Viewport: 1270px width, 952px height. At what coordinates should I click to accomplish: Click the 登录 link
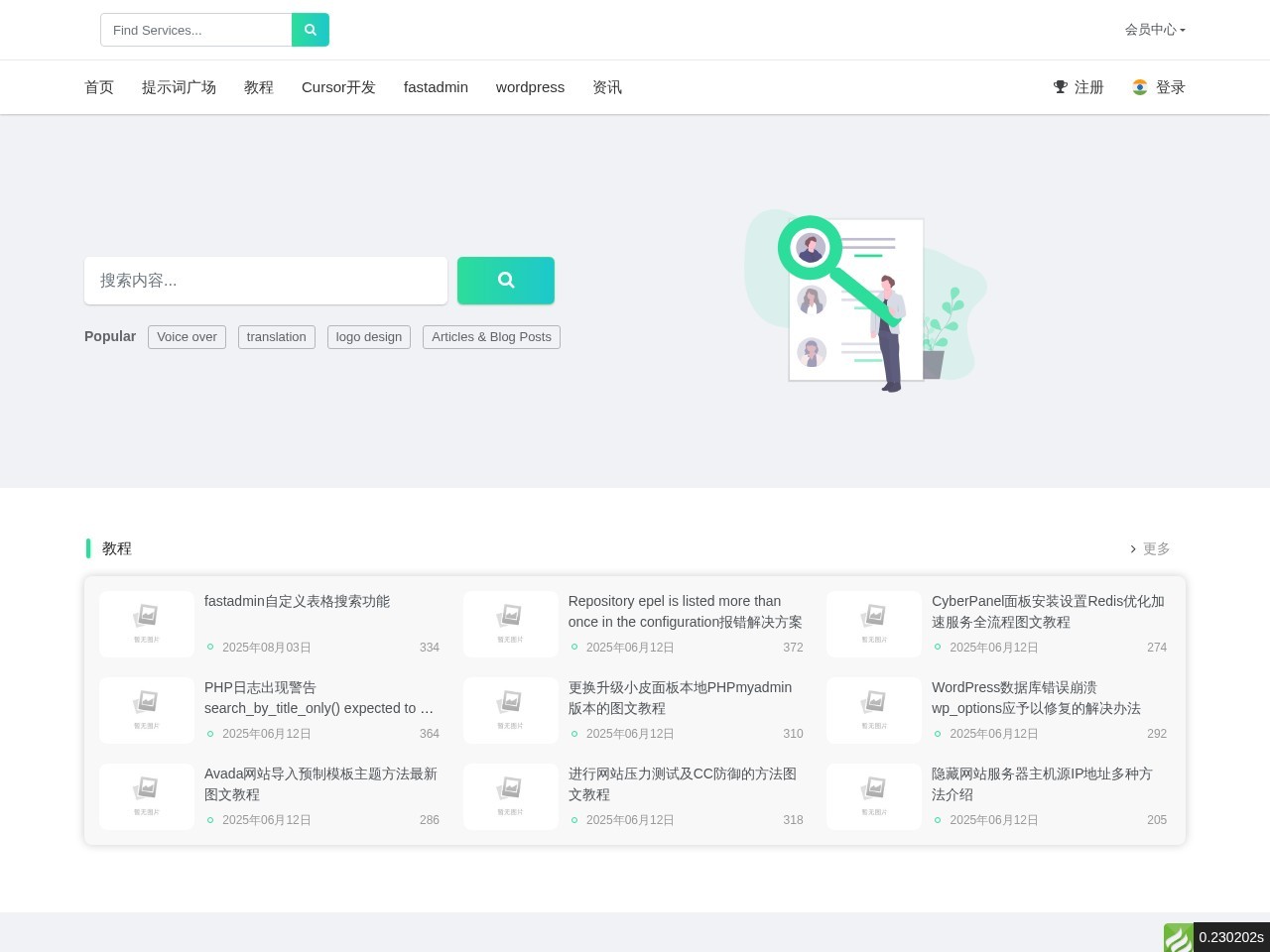(1170, 87)
